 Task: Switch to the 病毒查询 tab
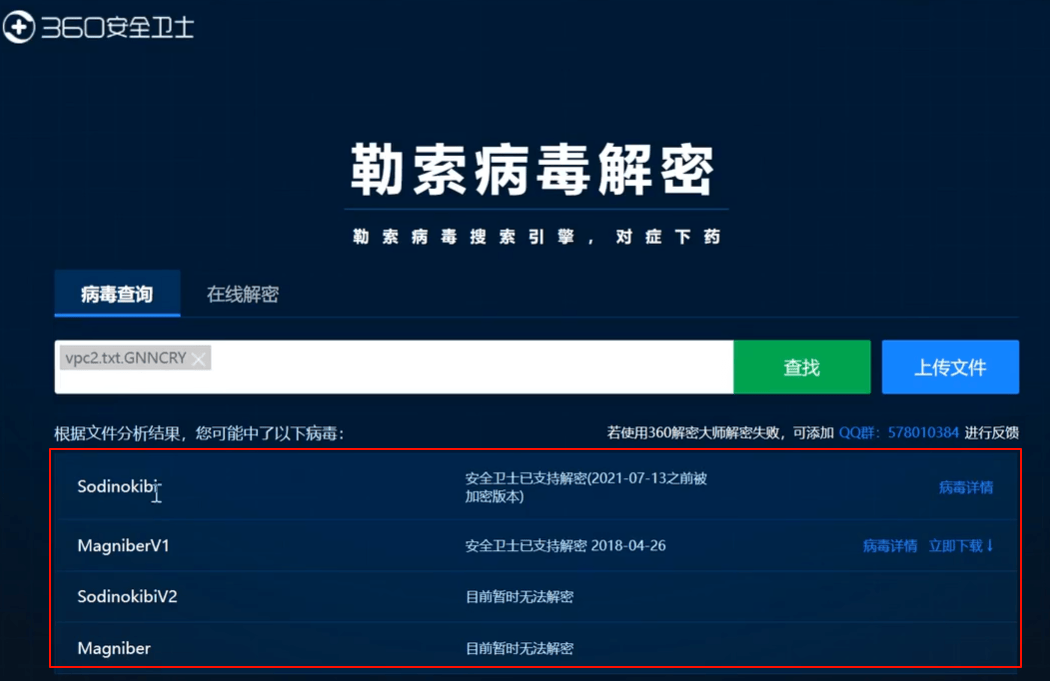coord(117,293)
